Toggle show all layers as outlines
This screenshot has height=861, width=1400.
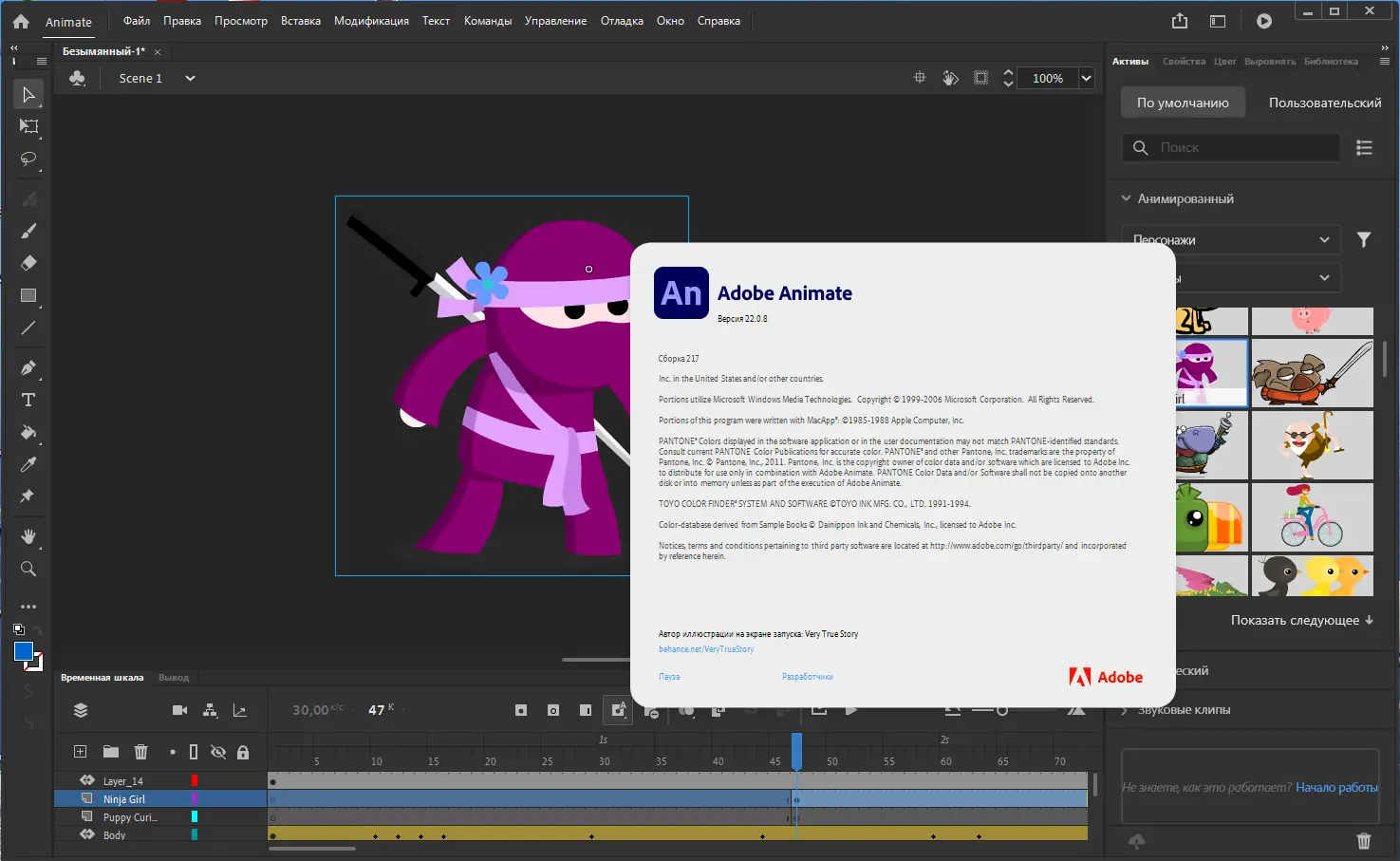click(194, 752)
